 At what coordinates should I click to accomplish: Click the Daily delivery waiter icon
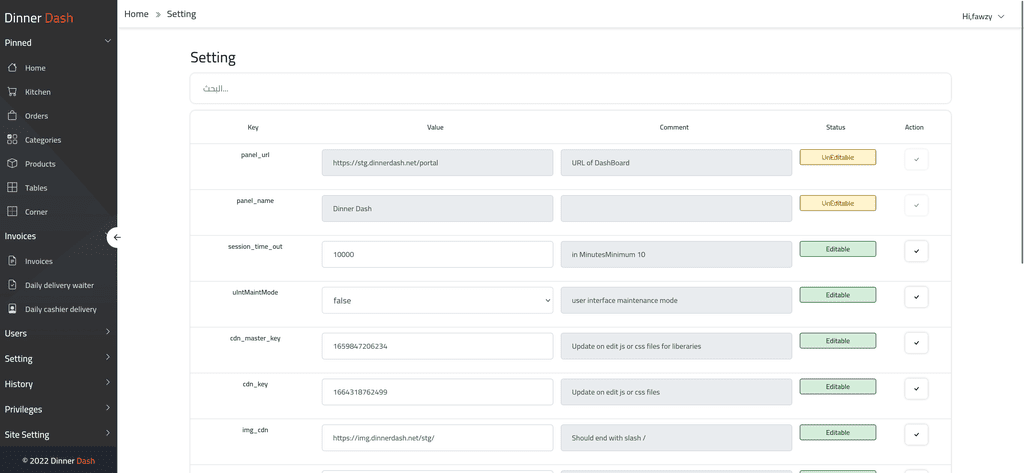tap(12, 285)
